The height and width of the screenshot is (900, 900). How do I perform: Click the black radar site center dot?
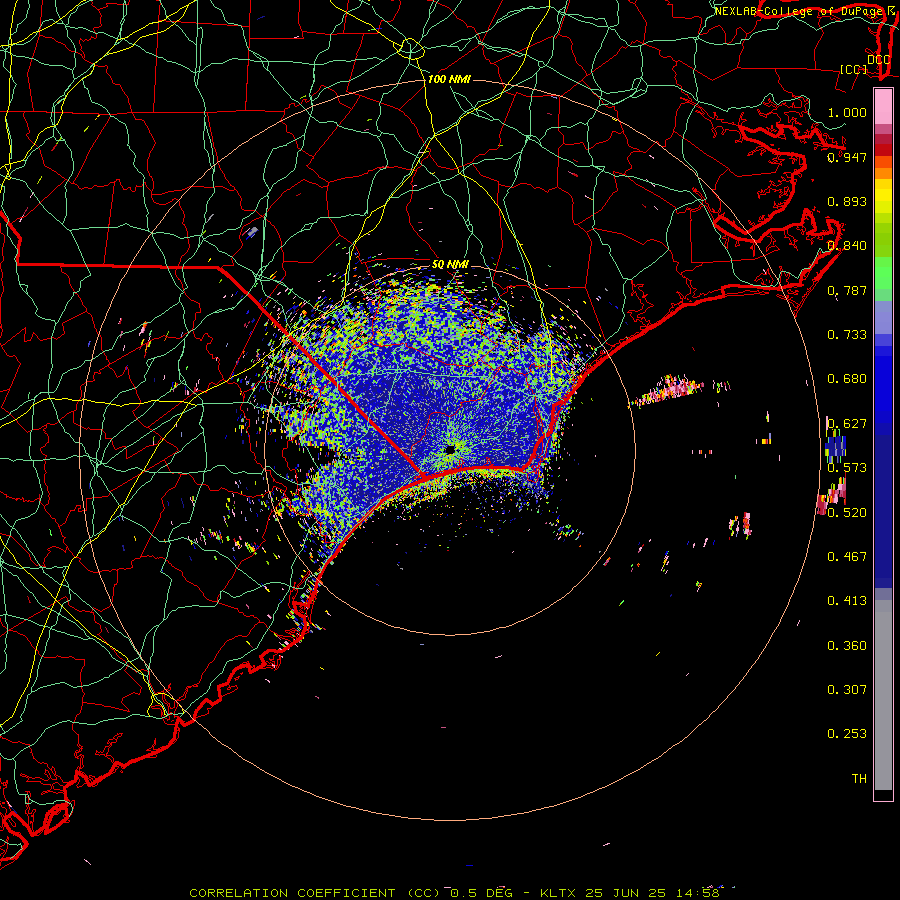pyautogui.click(x=450, y=449)
